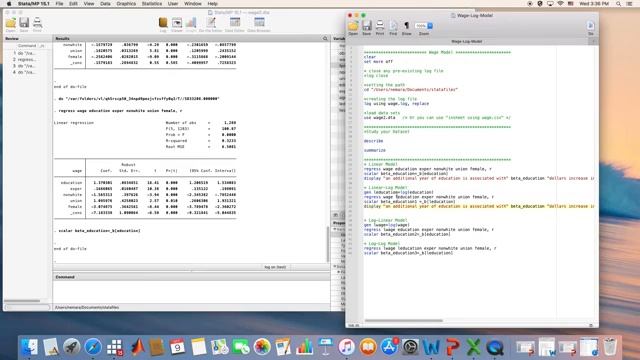Click the '* Log-Log Model' comment line
Image resolution: width=640 pixels, height=360 pixels.
382,244
